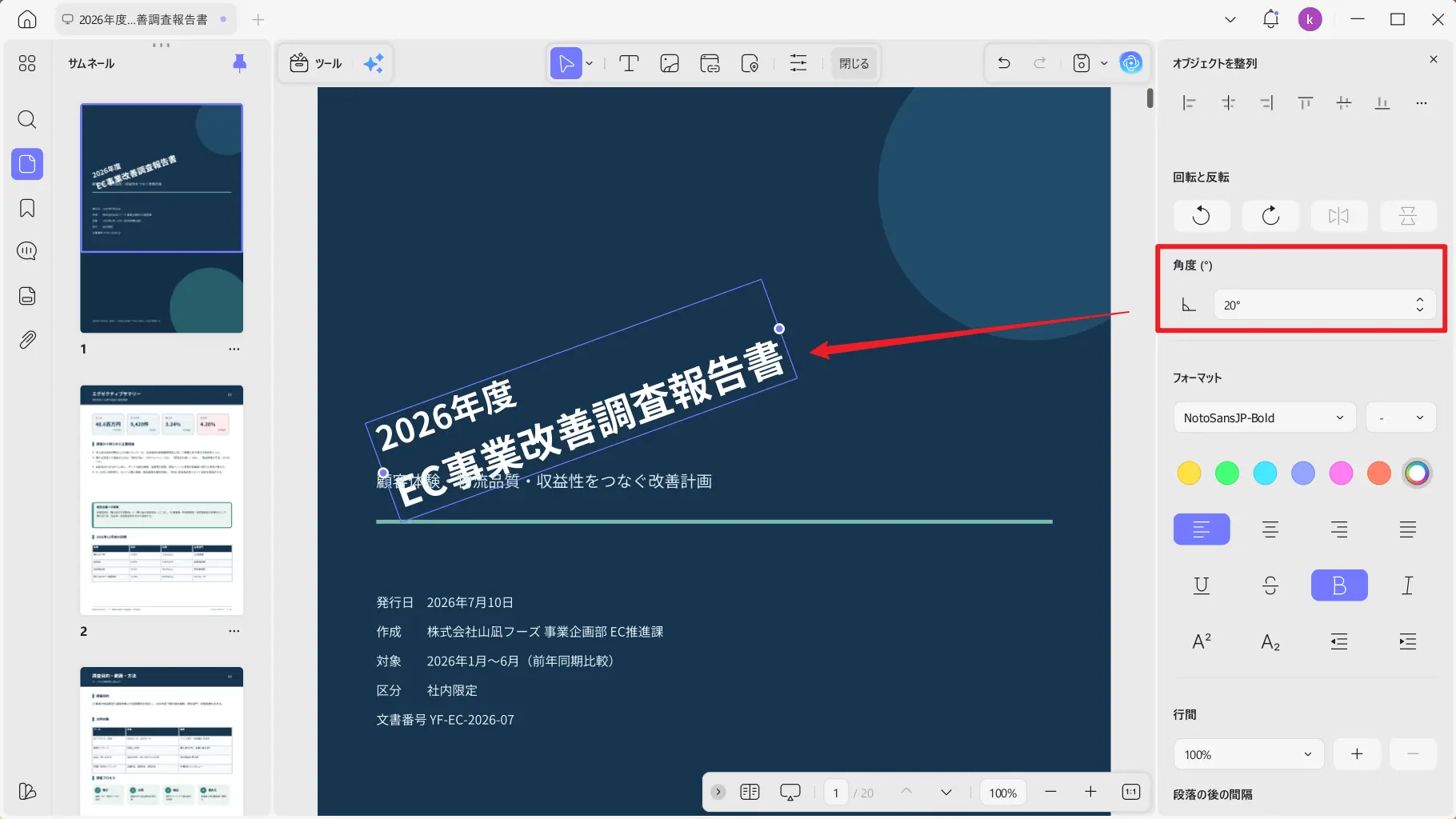The height and width of the screenshot is (819, 1456).
Task: Expand the title bar dropdown chevron
Action: 1230,19
